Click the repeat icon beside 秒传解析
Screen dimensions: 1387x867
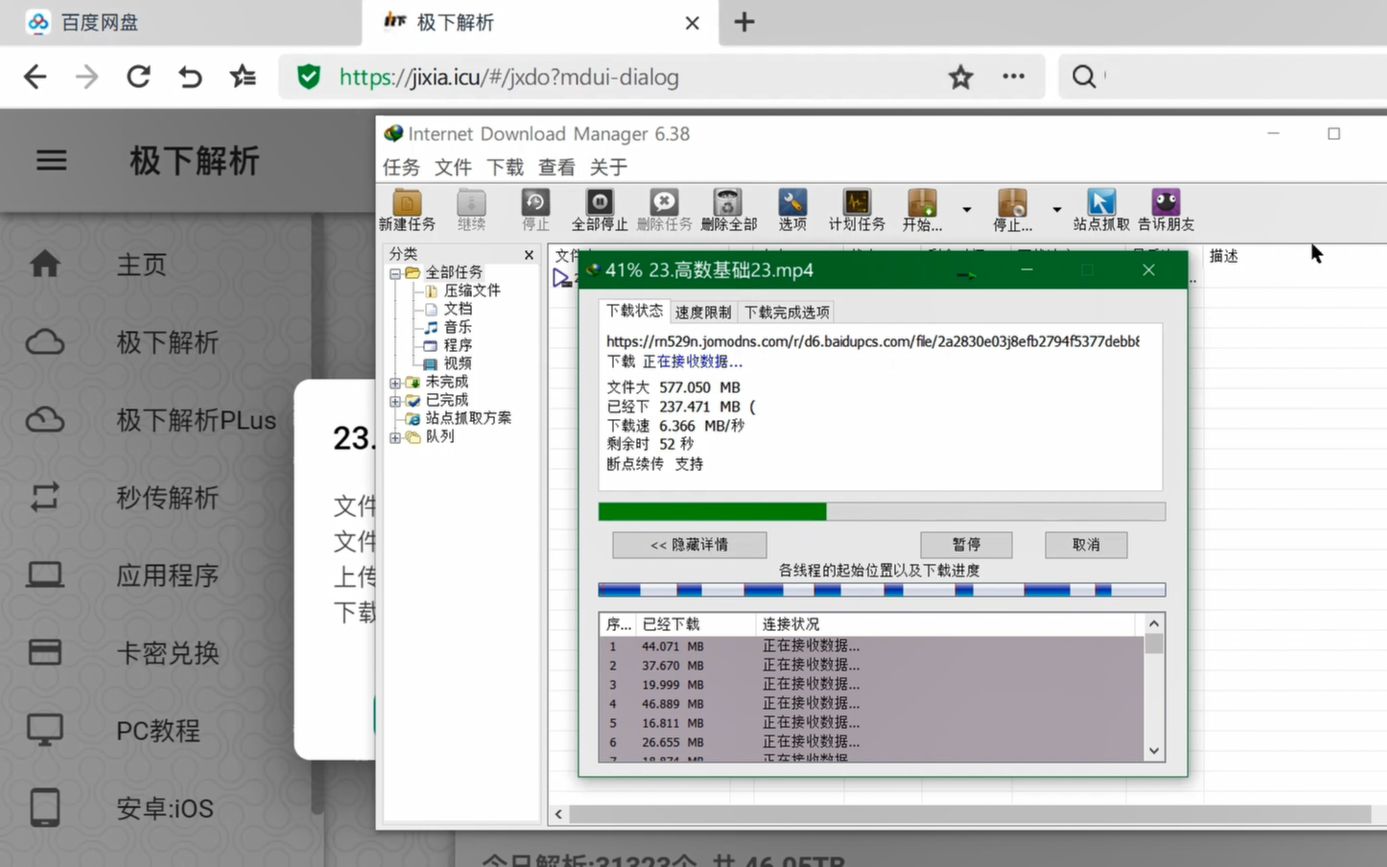(45, 498)
